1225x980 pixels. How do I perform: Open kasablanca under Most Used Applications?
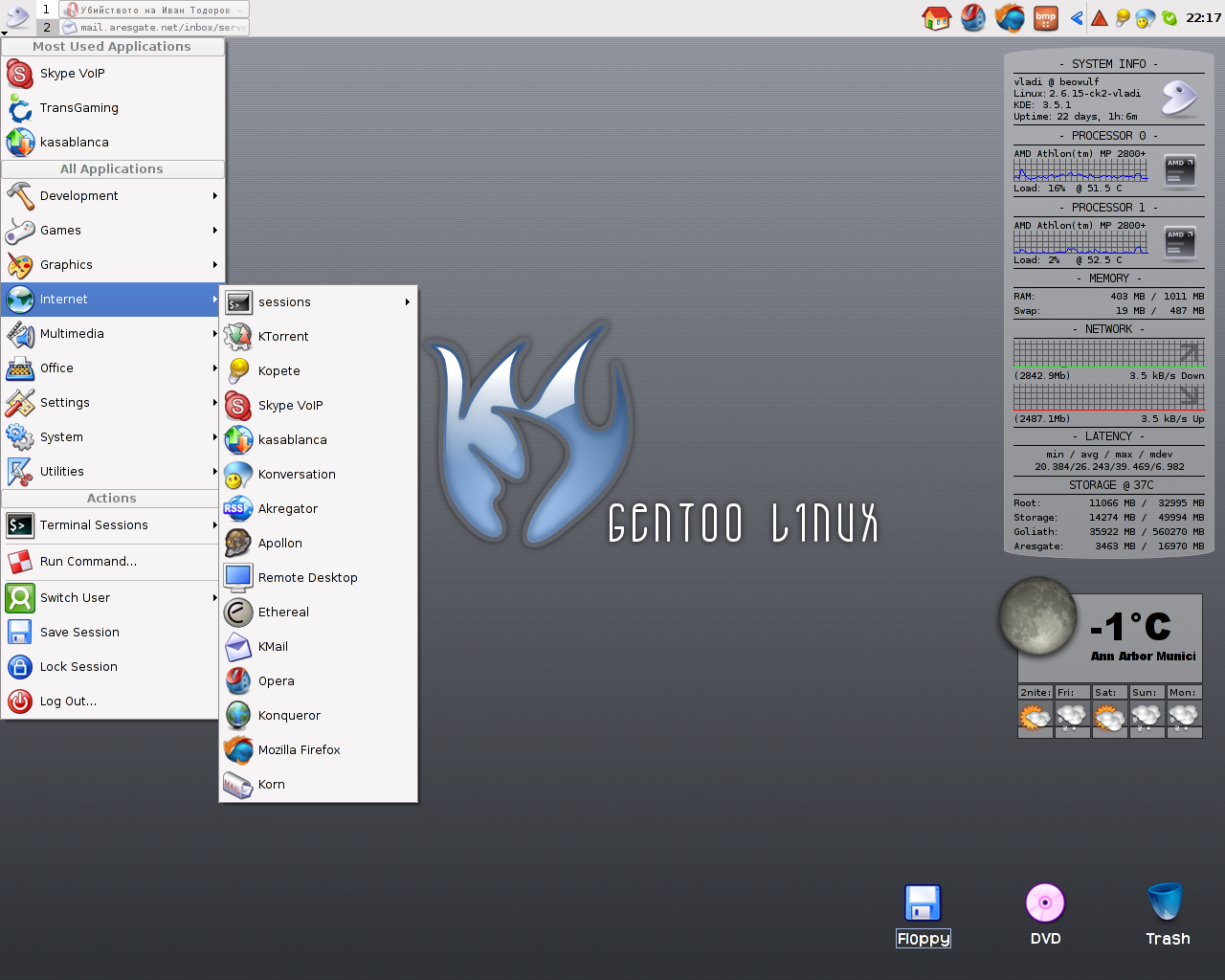click(113, 143)
